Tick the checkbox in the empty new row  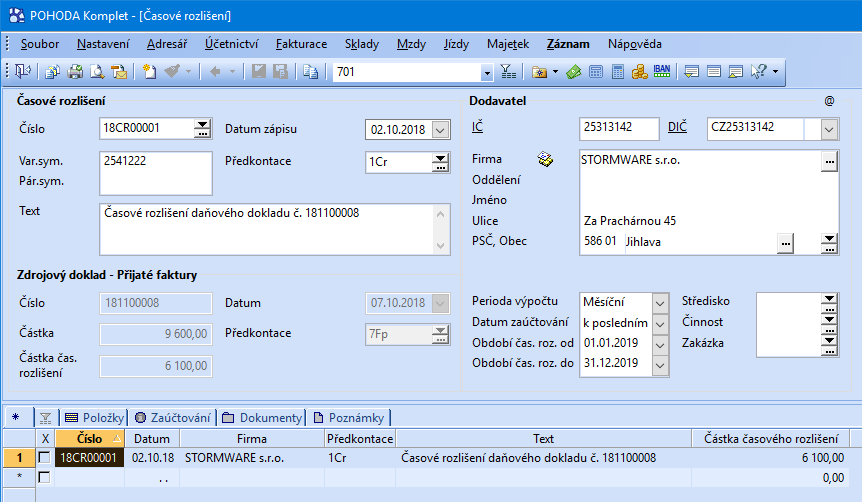pyautogui.click(x=44, y=477)
